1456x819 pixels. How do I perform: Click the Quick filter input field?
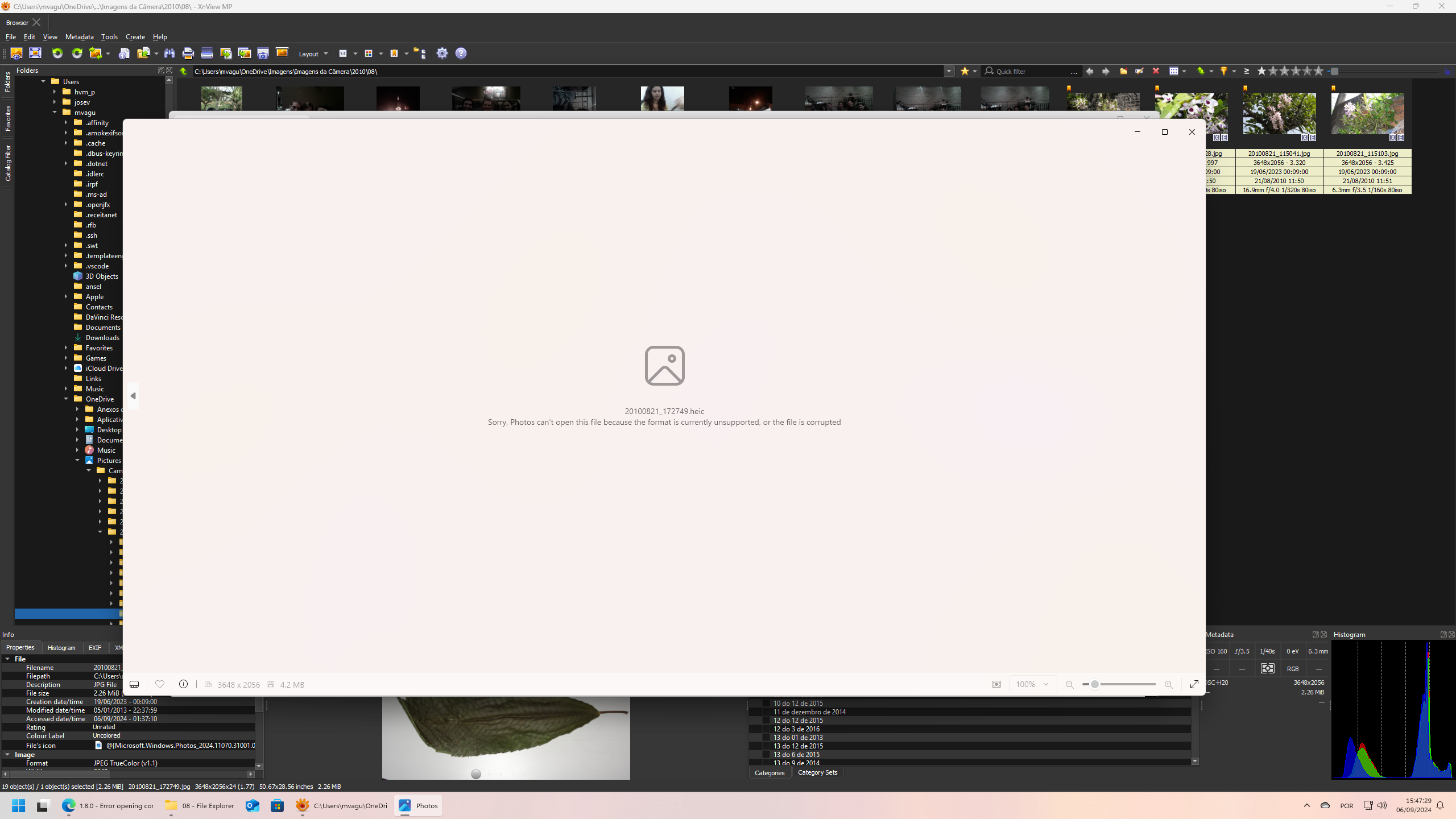1031,72
